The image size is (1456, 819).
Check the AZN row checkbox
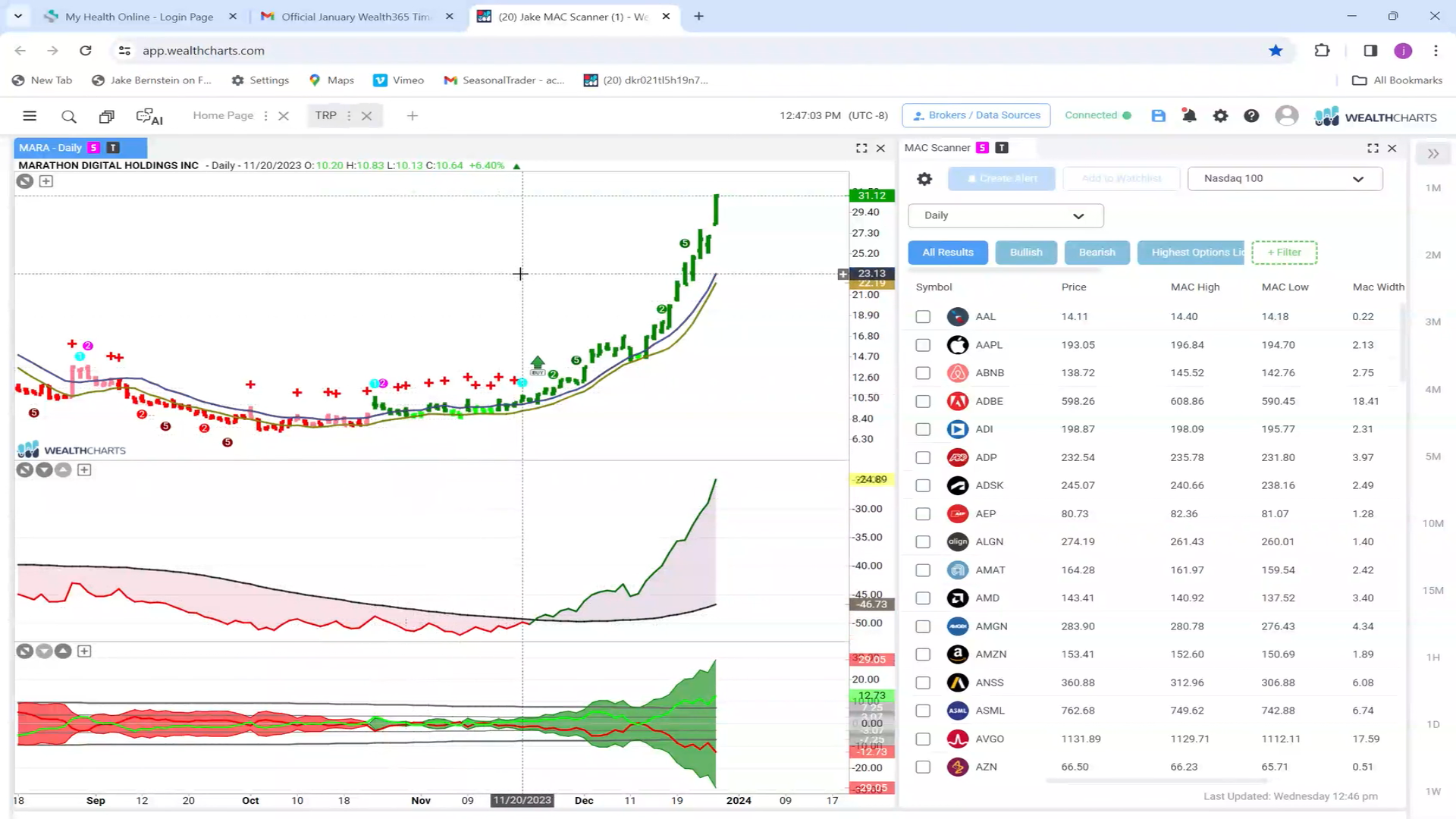pos(923,767)
